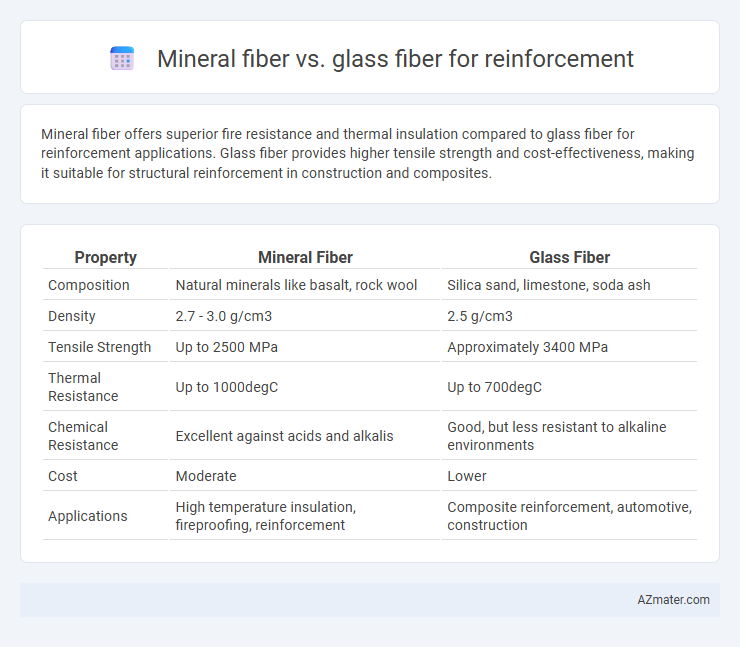Viewport: 740px width, 647px height.
Task: Click the 'Thermal Resistance' row label
Action: (83, 387)
